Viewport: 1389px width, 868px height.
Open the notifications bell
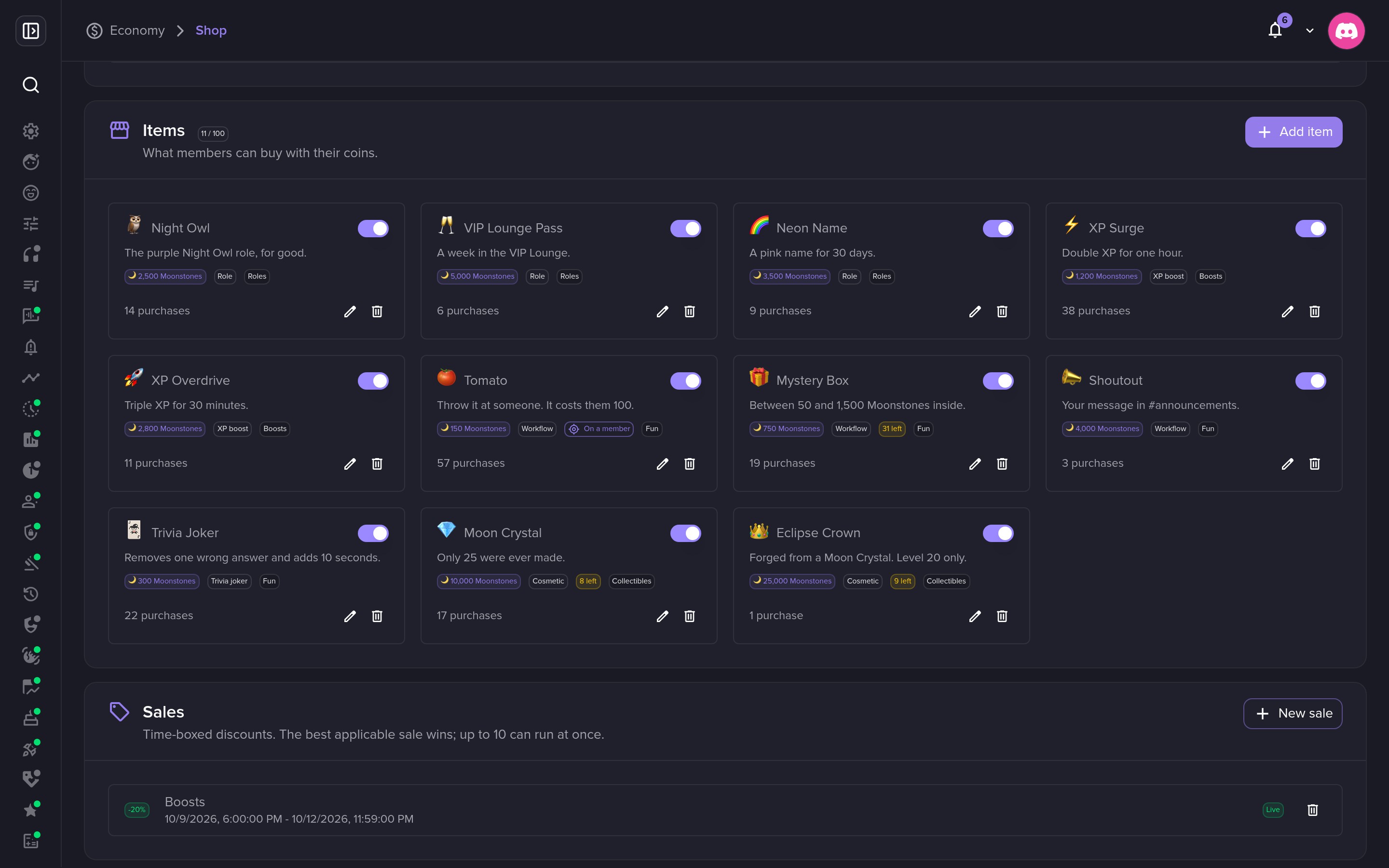pyautogui.click(x=1275, y=30)
